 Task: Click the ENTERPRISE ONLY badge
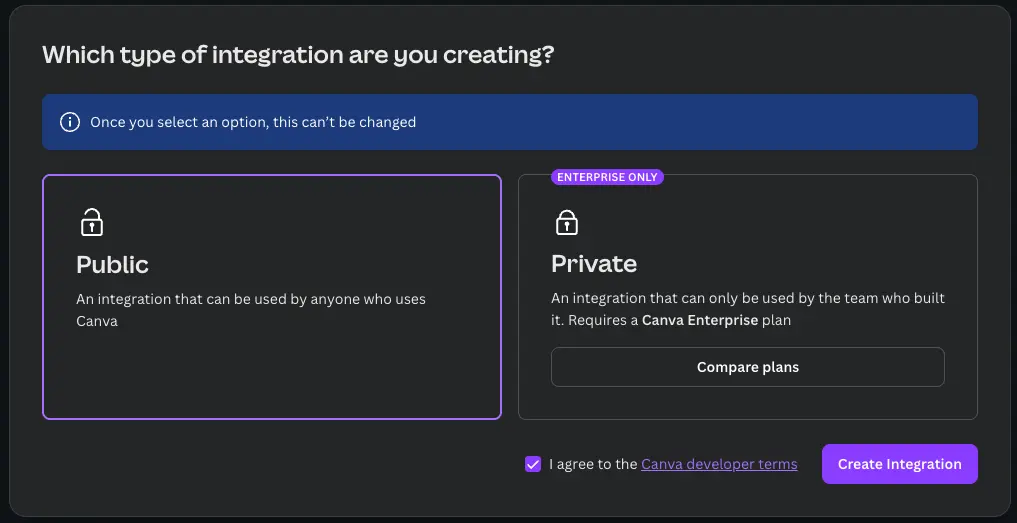point(607,177)
